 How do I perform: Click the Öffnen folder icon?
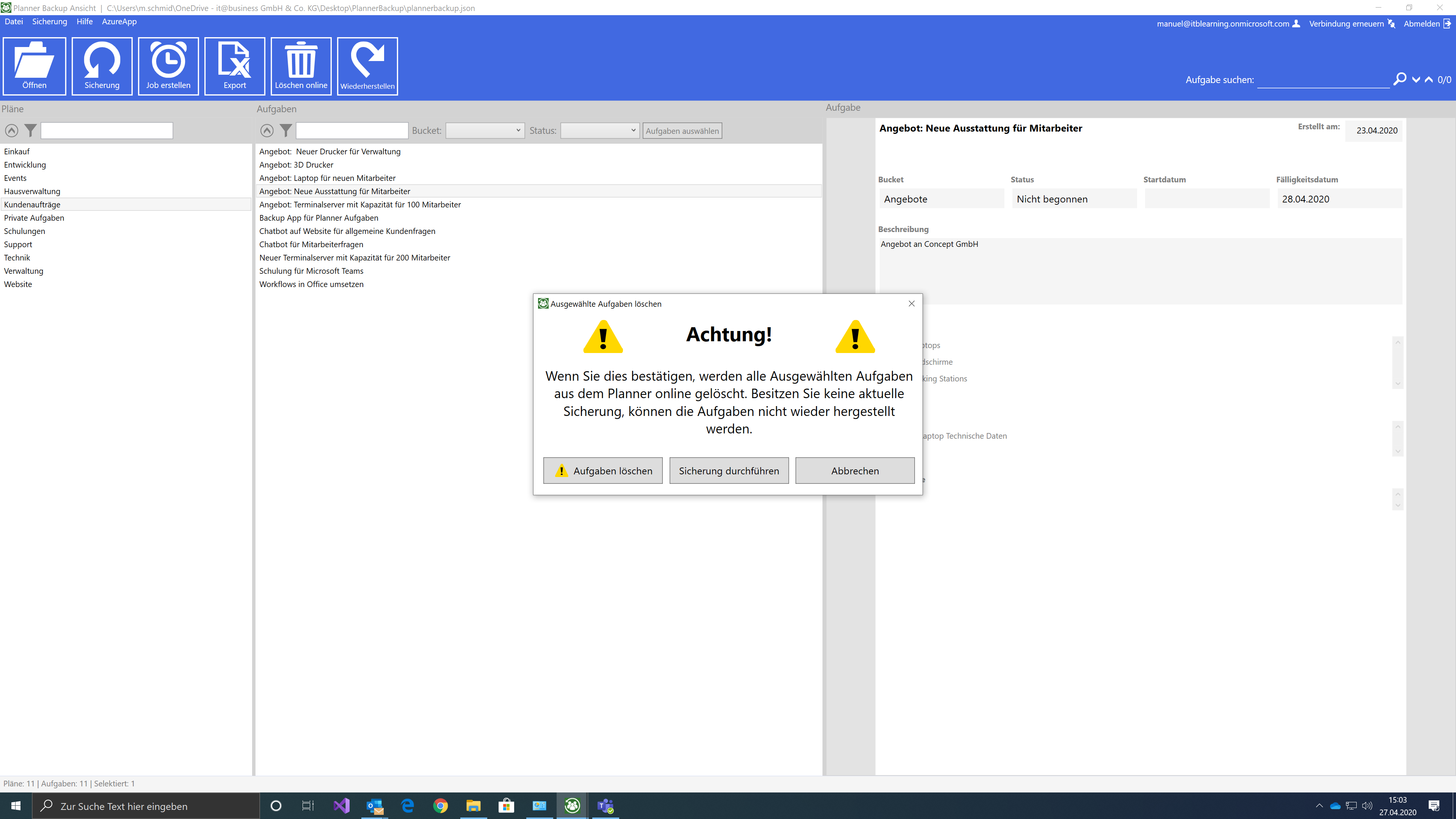pyautogui.click(x=34, y=65)
